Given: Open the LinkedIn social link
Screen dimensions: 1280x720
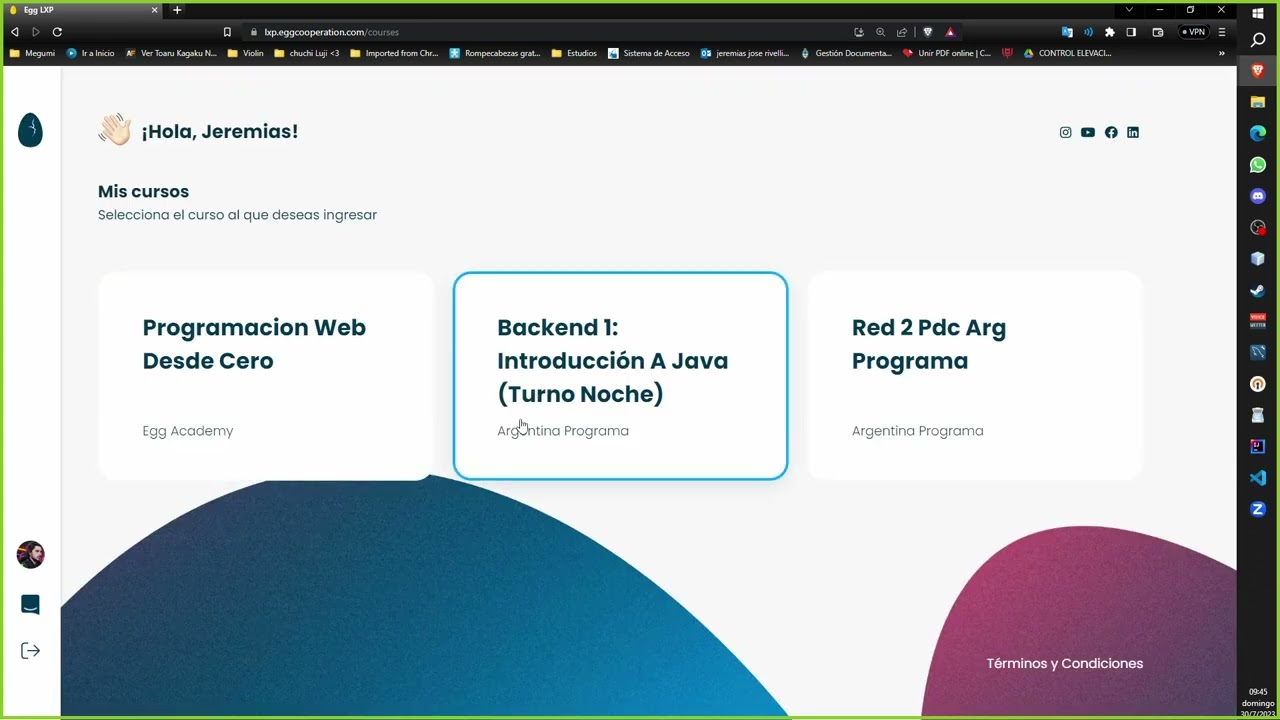Looking at the screenshot, I should 1133,132.
